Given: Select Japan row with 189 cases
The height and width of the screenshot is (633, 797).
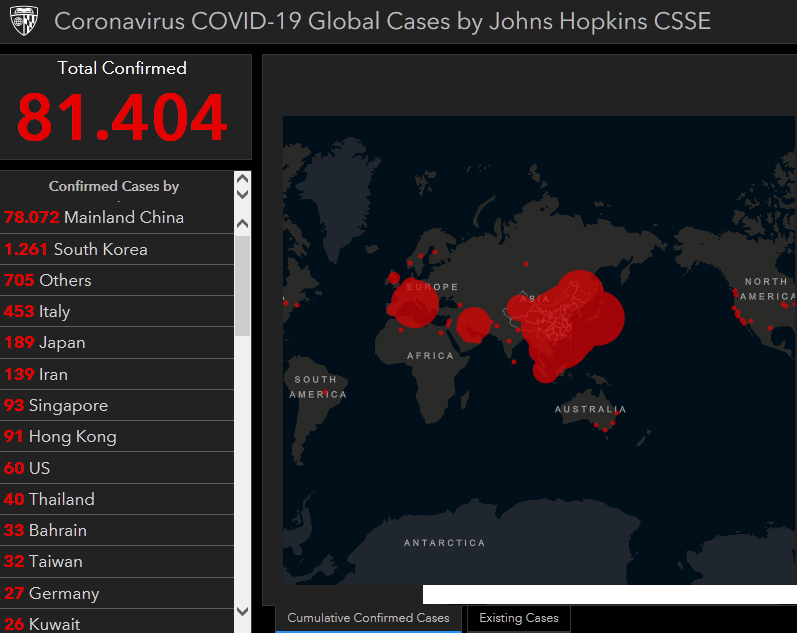Looking at the screenshot, I should (x=117, y=343).
